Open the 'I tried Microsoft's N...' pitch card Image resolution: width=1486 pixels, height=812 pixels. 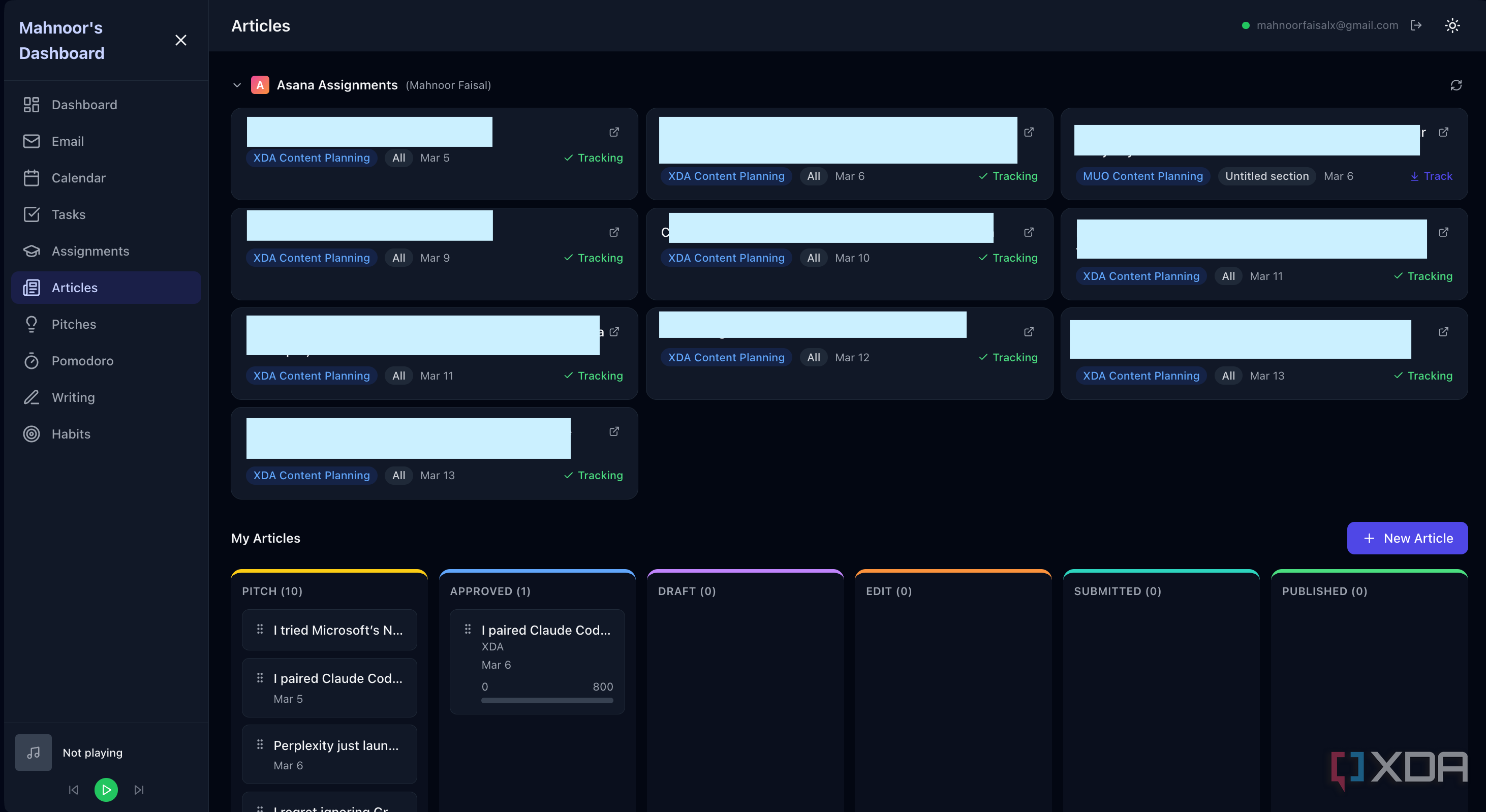[x=329, y=630]
